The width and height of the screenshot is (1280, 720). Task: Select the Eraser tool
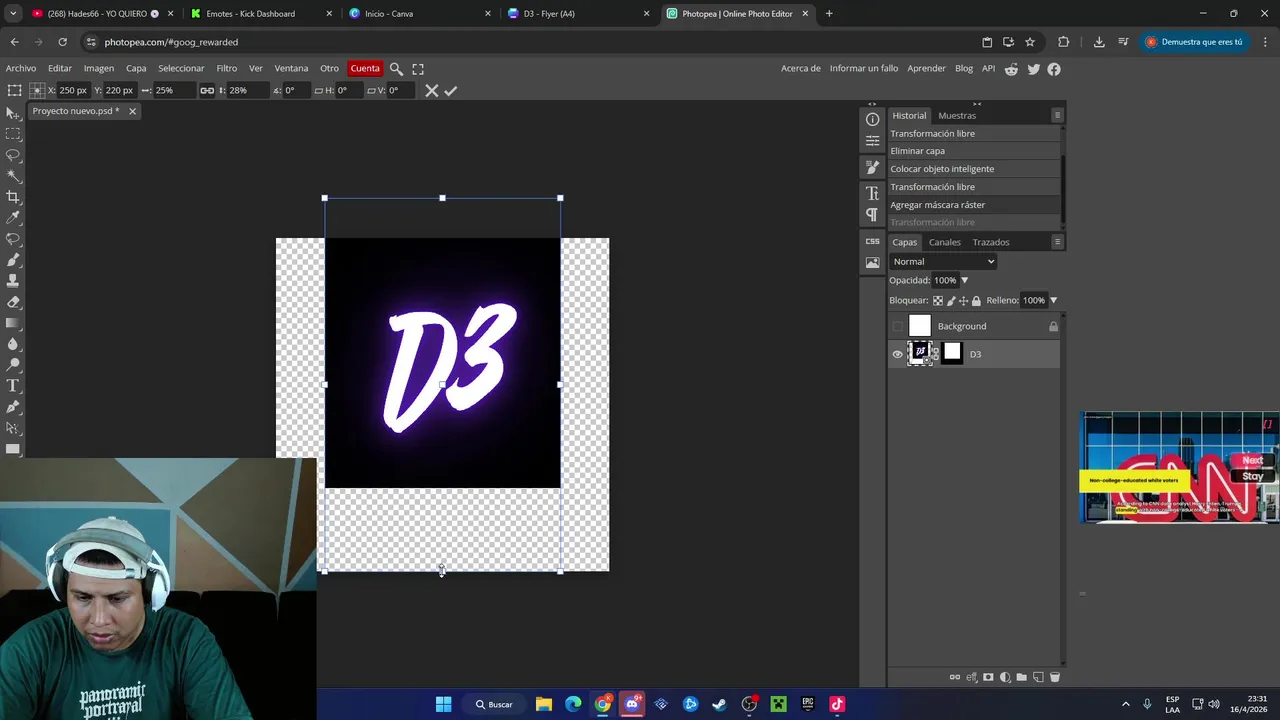(x=13, y=302)
